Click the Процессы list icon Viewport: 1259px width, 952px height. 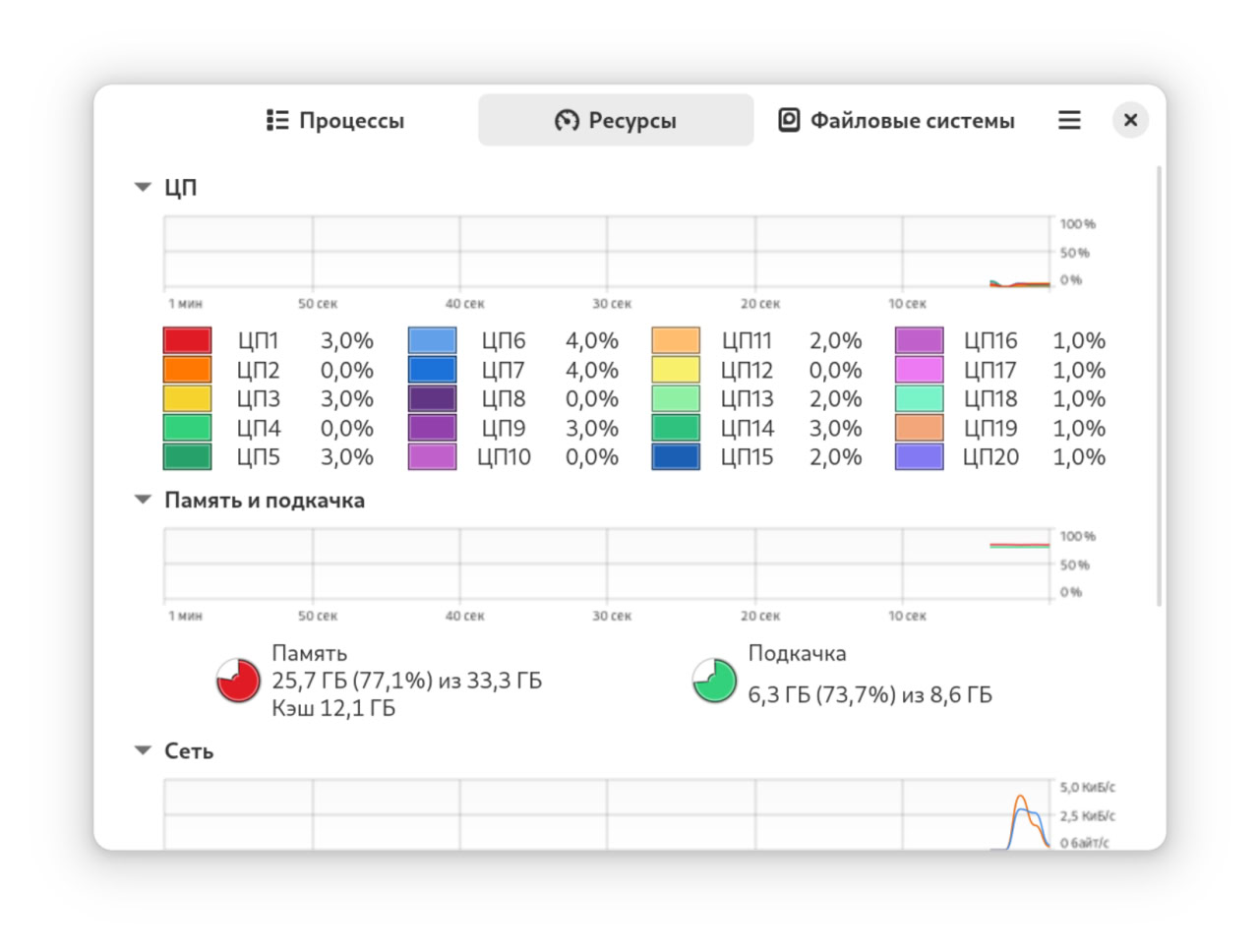(277, 120)
